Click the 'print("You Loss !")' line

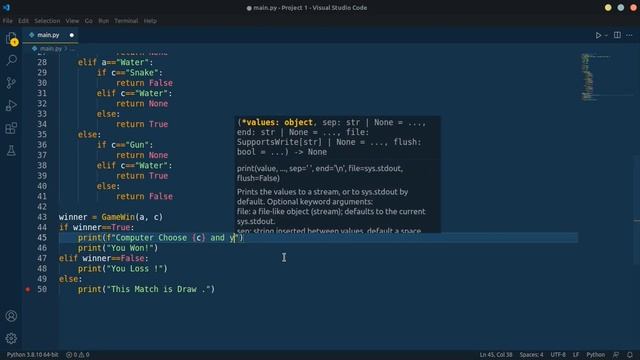pos(123,269)
